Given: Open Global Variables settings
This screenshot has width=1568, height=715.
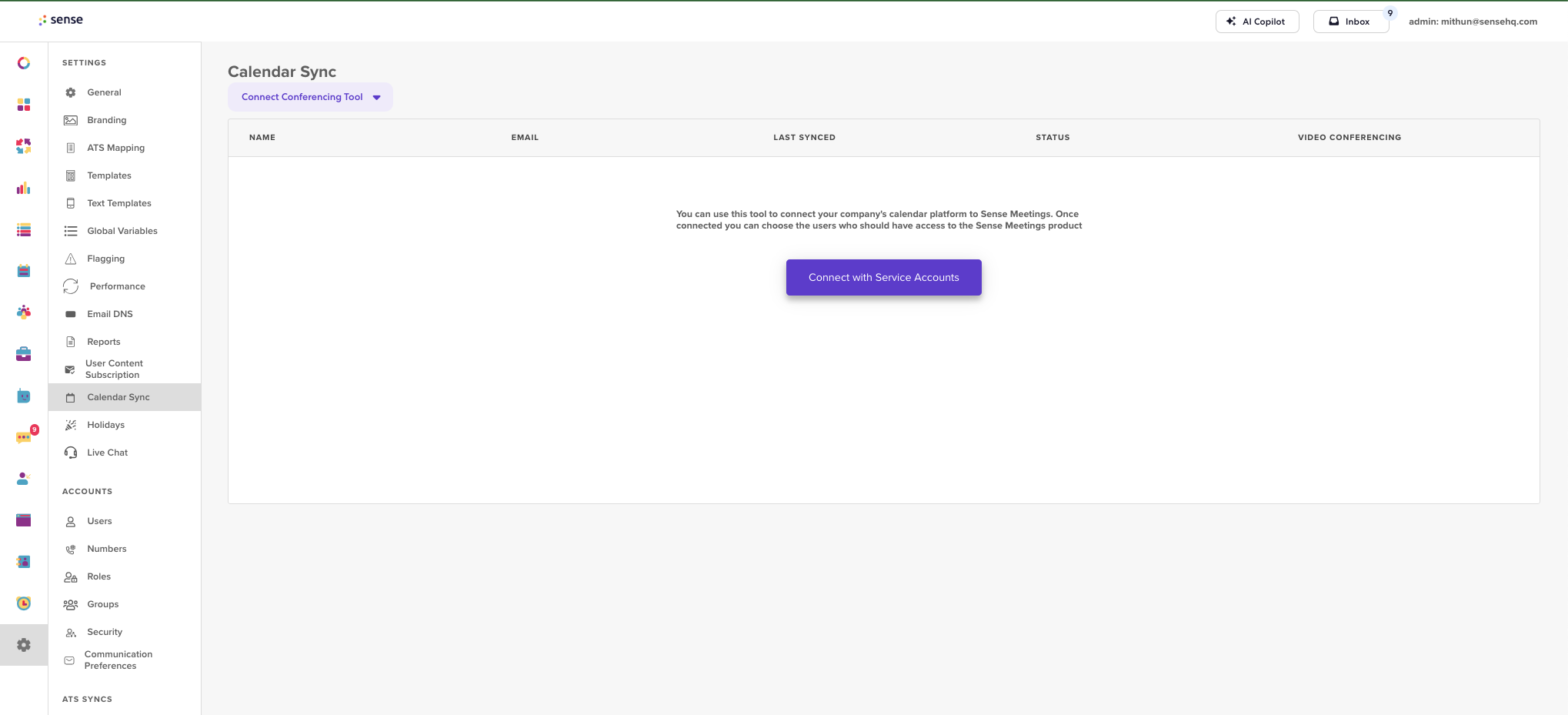Looking at the screenshot, I should (x=122, y=231).
